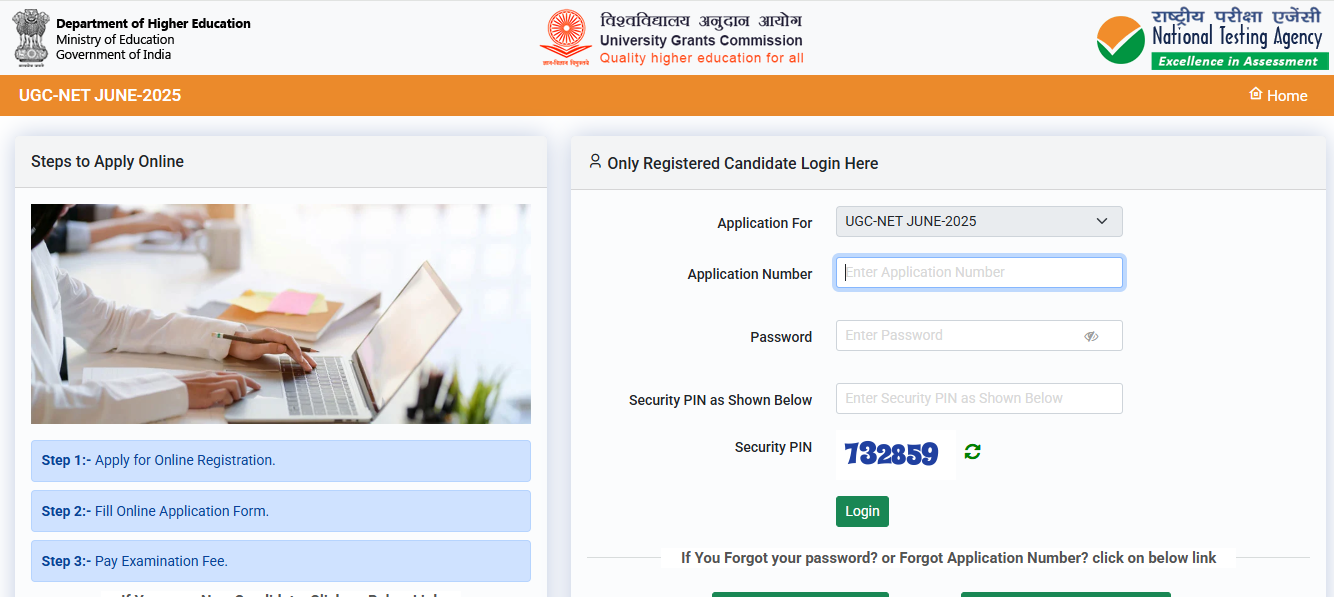Expand the UGC-NET JUNE-2025 chevron arrow
Viewport: 1334px width, 597px height.
point(1102,221)
